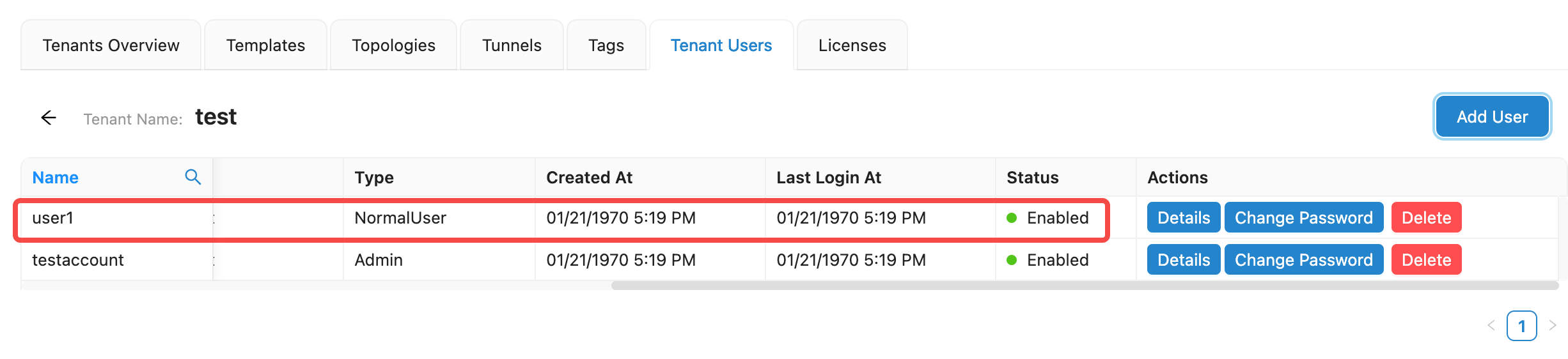This screenshot has height=359, width=1568.
Task: Open the Tunnels tab
Action: [x=512, y=45]
